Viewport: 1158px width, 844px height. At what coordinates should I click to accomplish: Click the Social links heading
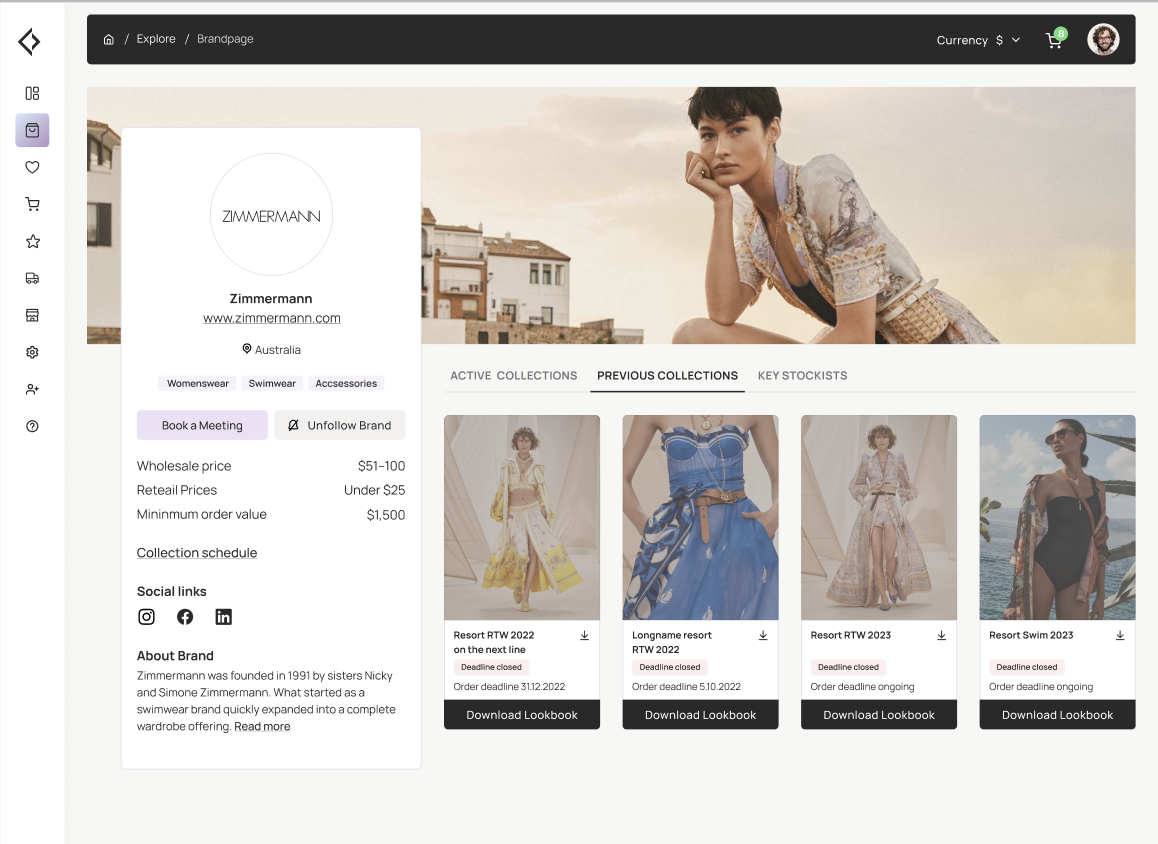click(x=171, y=591)
